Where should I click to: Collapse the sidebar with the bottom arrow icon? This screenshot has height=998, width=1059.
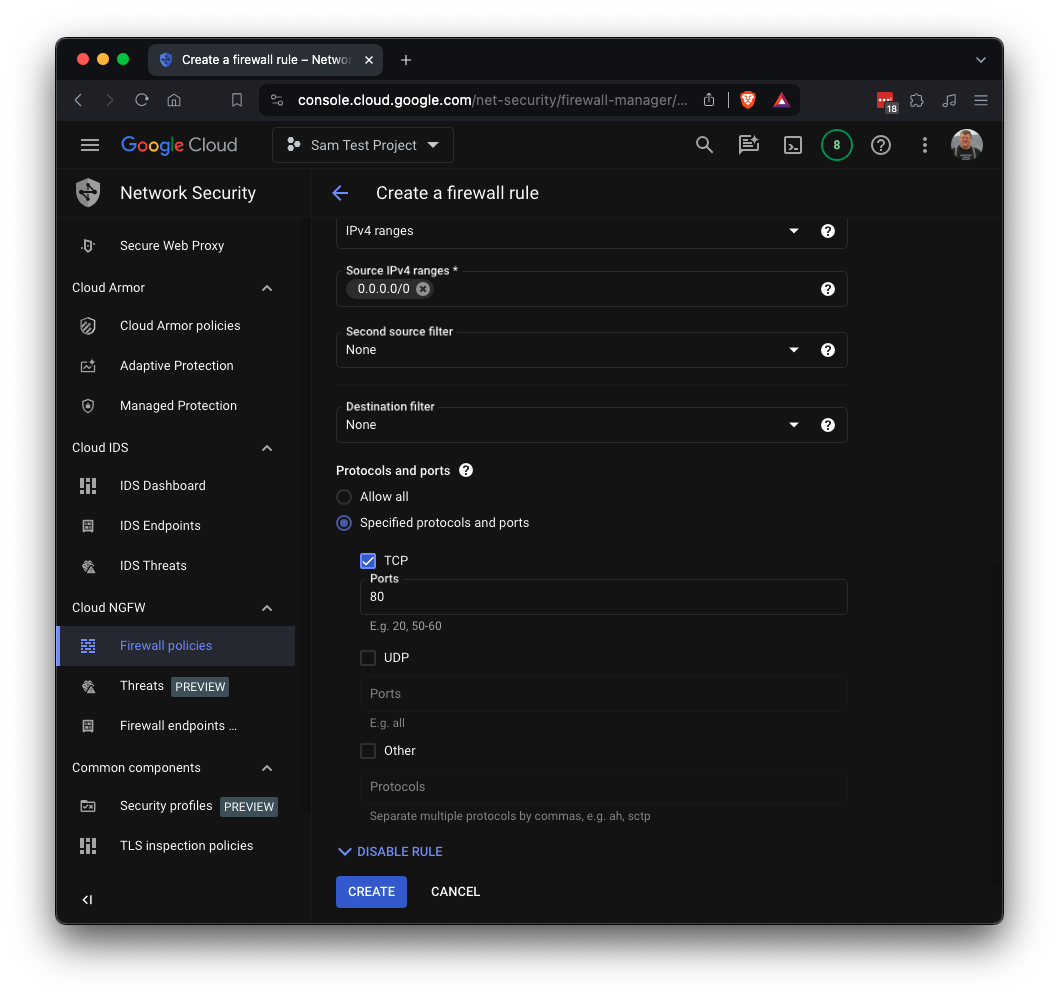(x=87, y=899)
